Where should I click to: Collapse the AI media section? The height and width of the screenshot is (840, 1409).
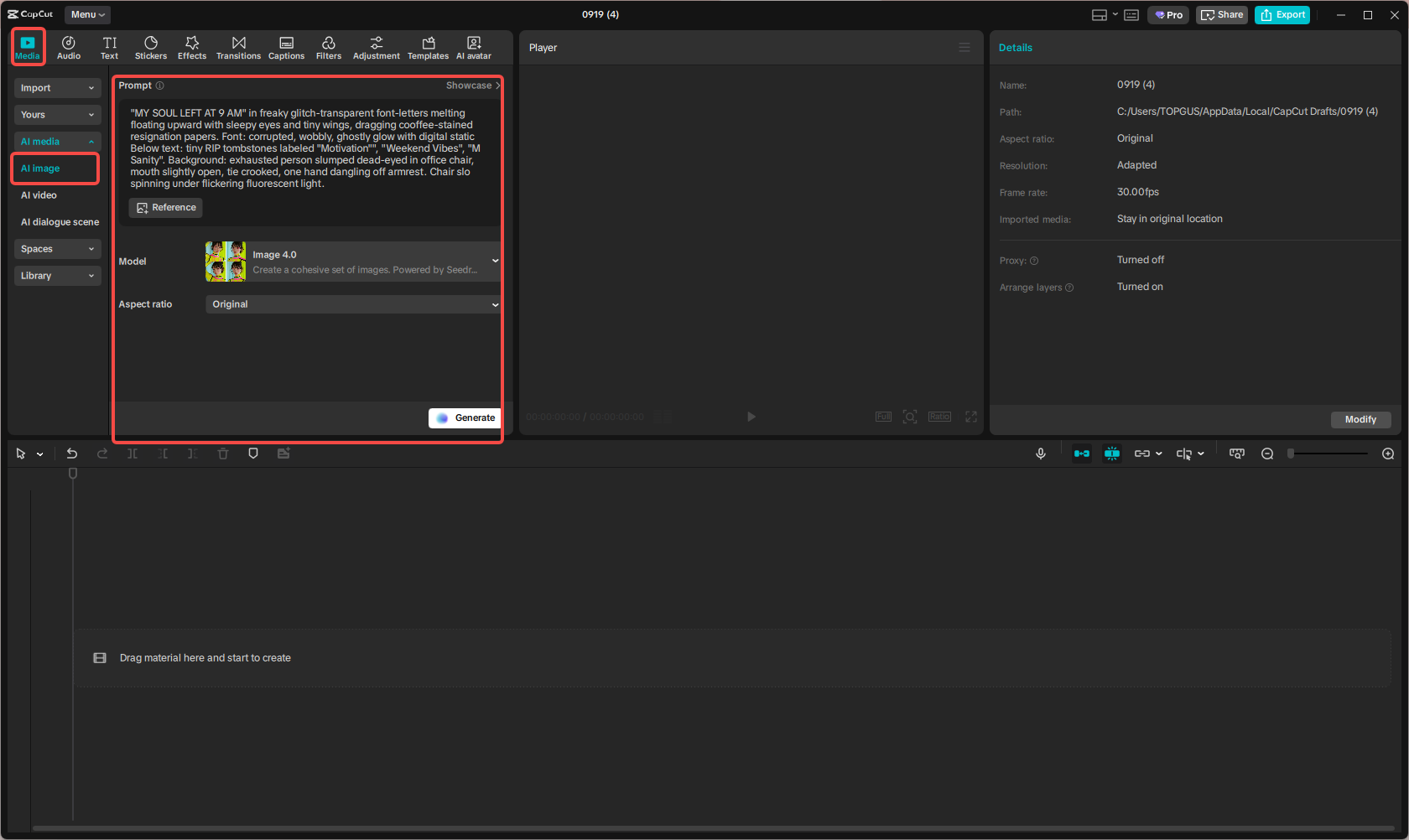point(57,142)
